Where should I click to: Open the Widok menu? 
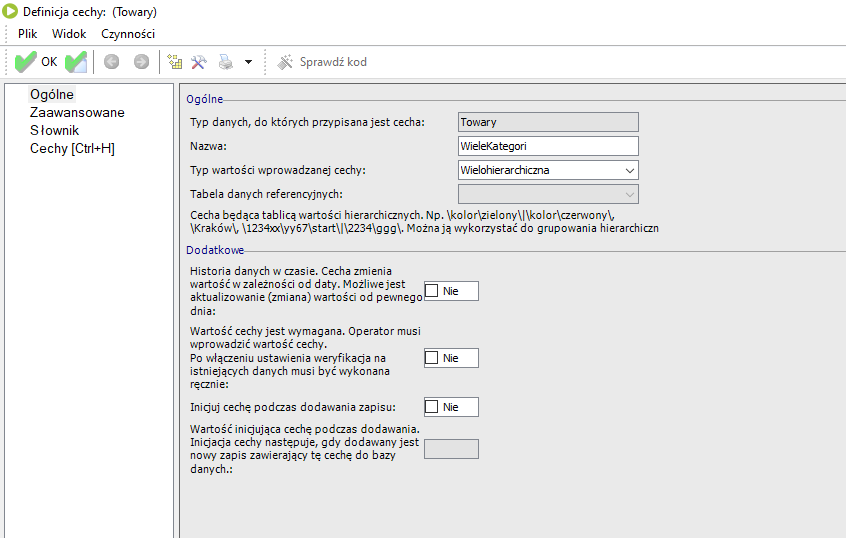point(69,33)
